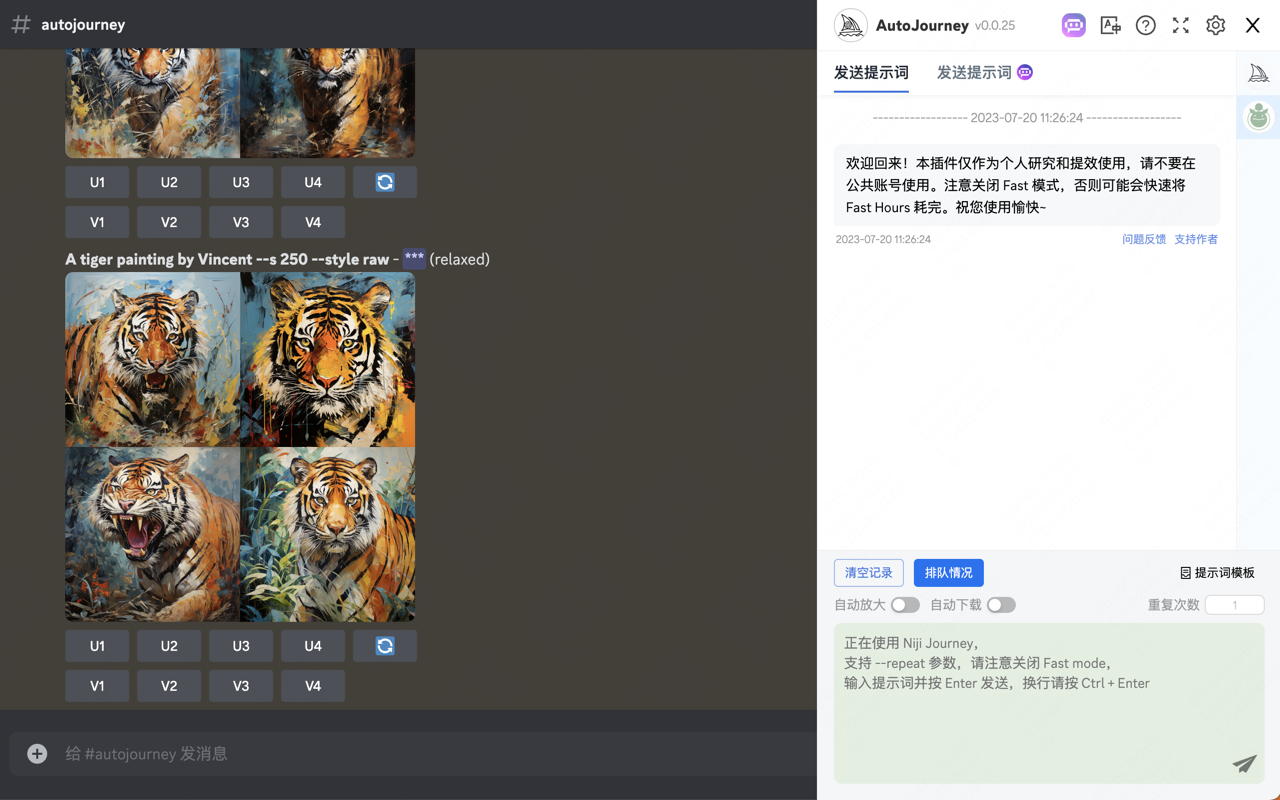Expand the plugin to fullscreen mode
The height and width of the screenshot is (800, 1280).
tap(1180, 25)
